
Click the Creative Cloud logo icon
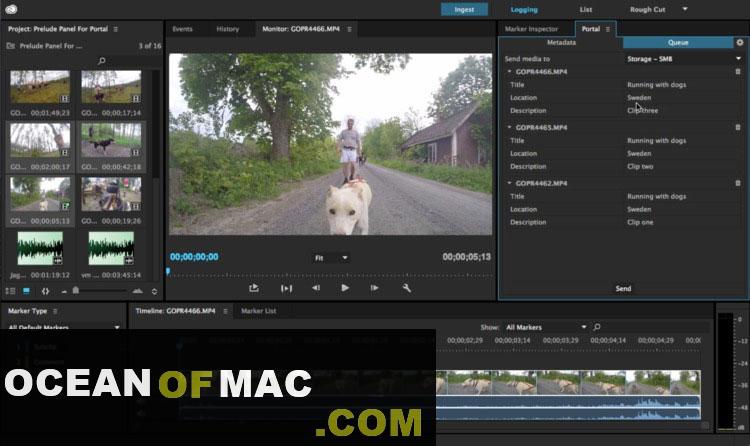pyautogui.click(x=11, y=9)
